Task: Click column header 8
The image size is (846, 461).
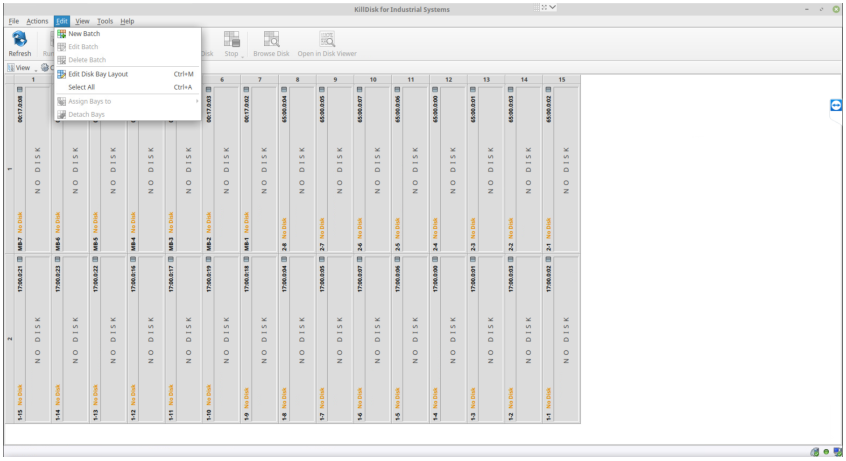Action: click(x=297, y=79)
